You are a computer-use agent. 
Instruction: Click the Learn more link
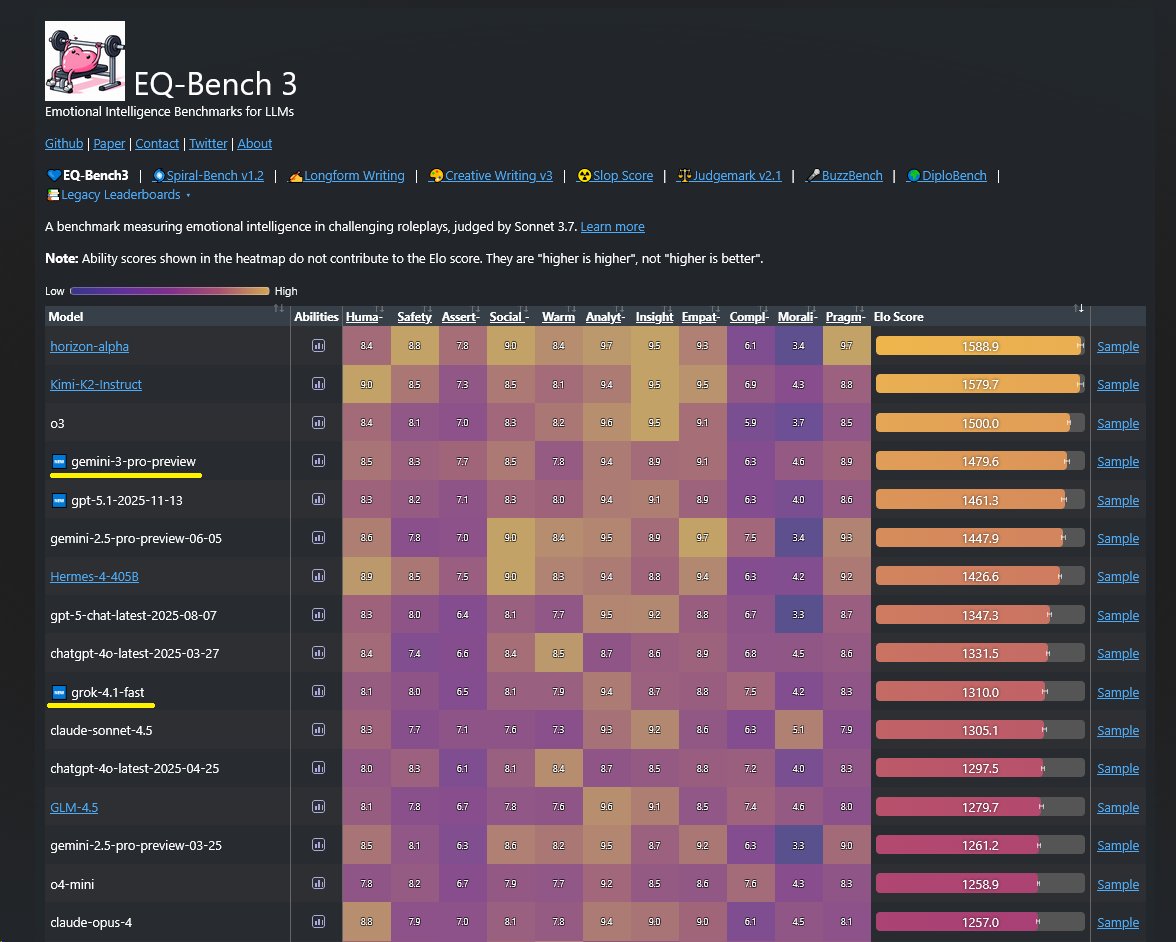(612, 226)
